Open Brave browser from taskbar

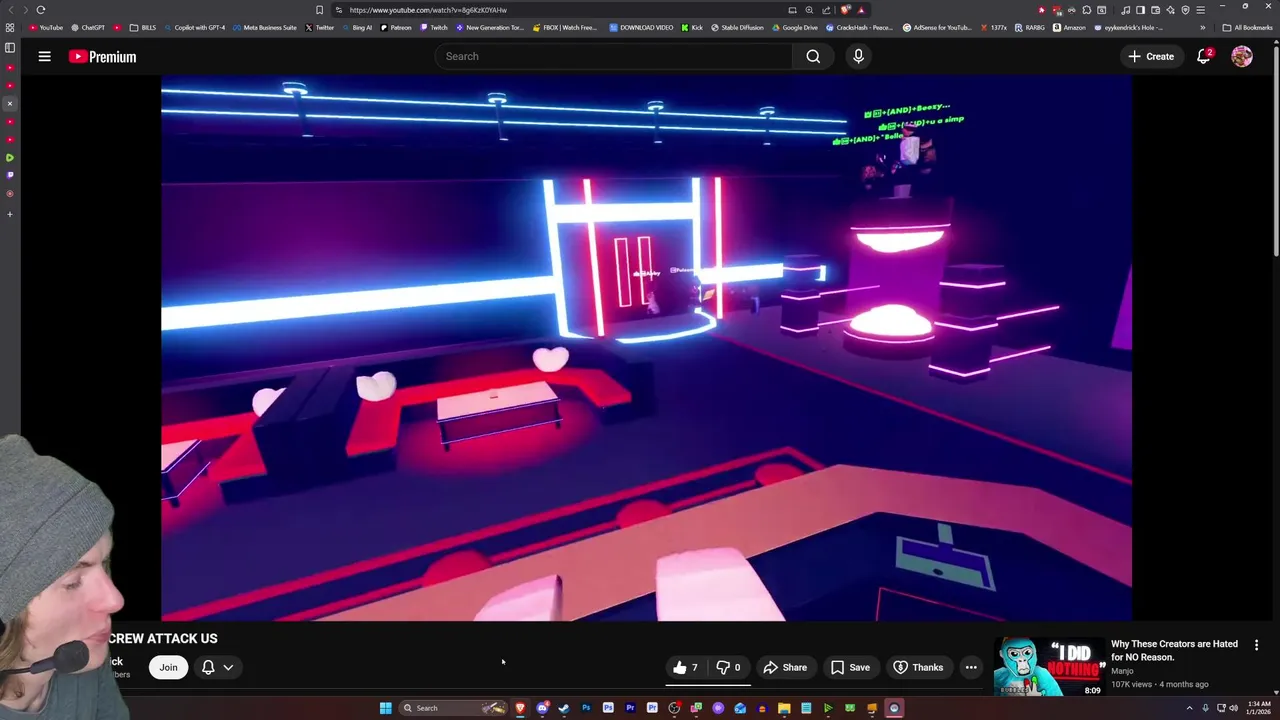[520, 708]
